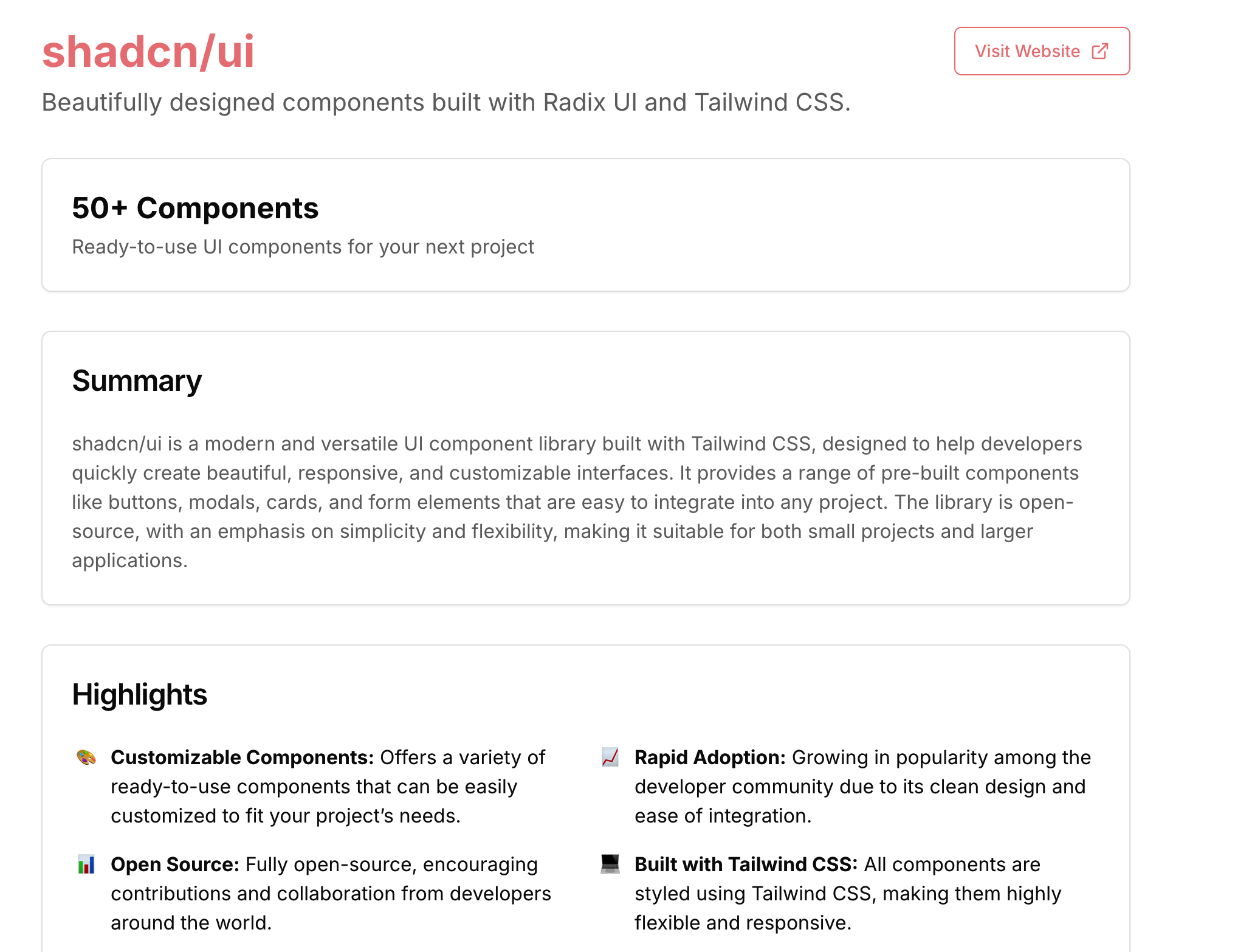Click the Visit Website button
Viewport: 1252px width, 952px height.
(1042, 51)
